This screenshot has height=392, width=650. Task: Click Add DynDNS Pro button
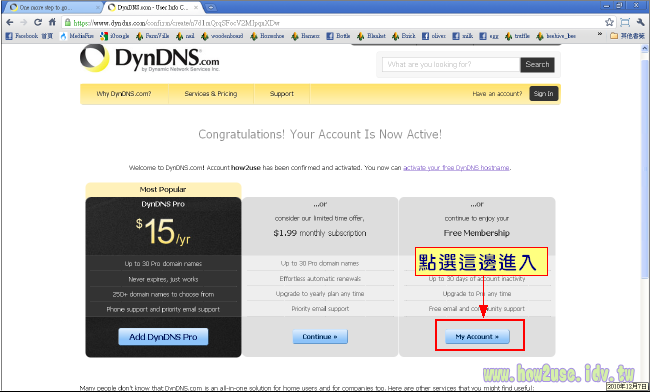(163, 337)
